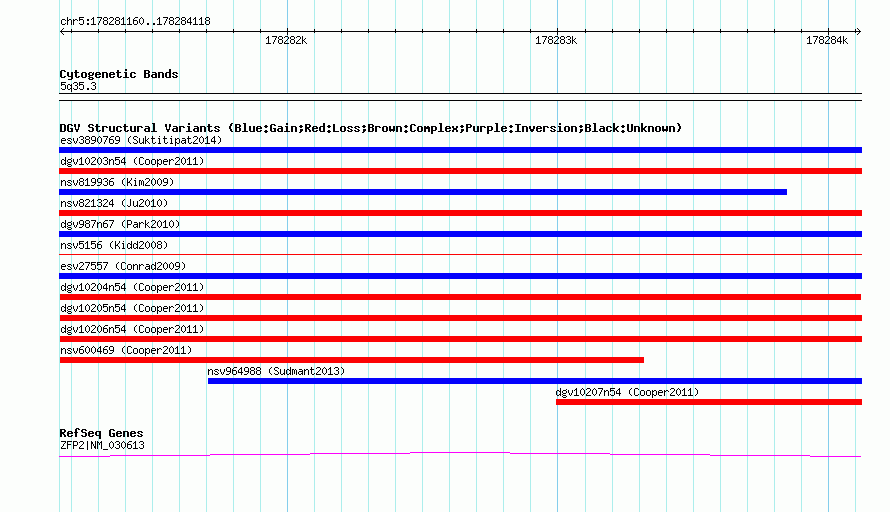Open the RefSeq Genes track heading
Screen dimensions: 890x512
click(x=101, y=433)
